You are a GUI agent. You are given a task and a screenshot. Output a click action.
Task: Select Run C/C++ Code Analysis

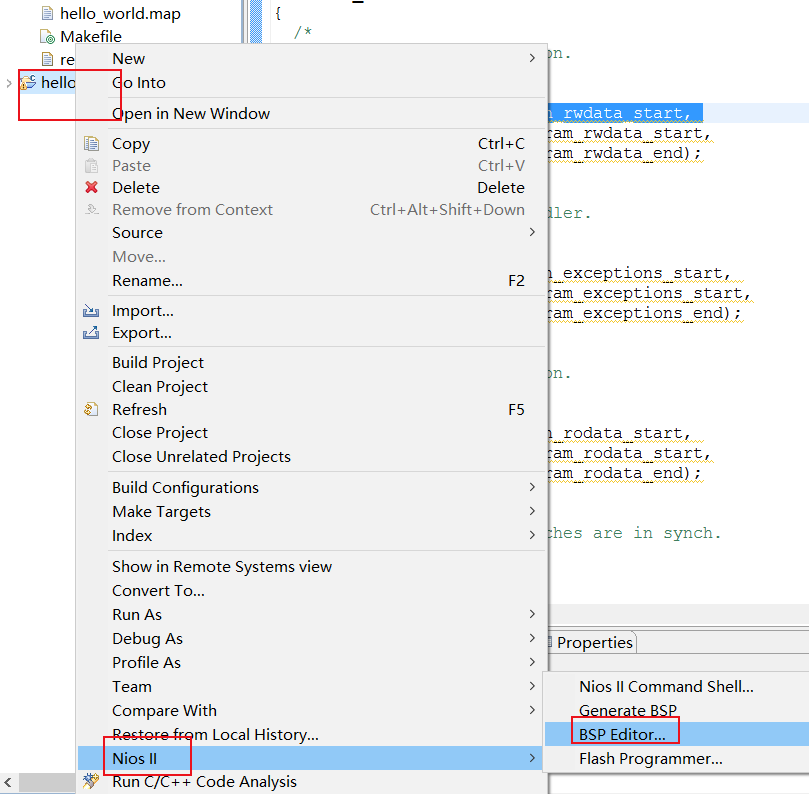coord(312,782)
